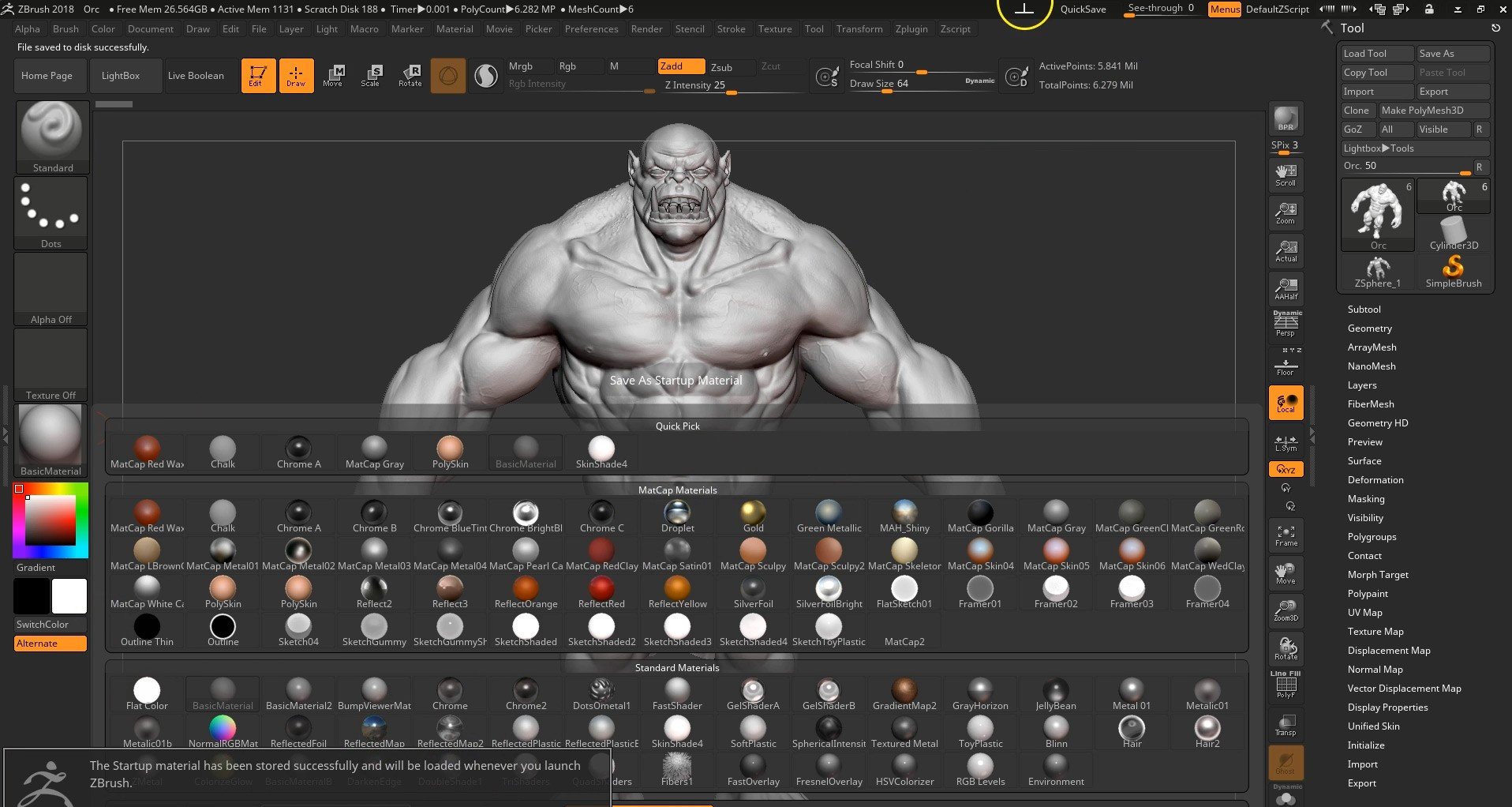The height and width of the screenshot is (807, 1512).
Task: Switch to the Rotate transform tool
Action: tap(410, 76)
